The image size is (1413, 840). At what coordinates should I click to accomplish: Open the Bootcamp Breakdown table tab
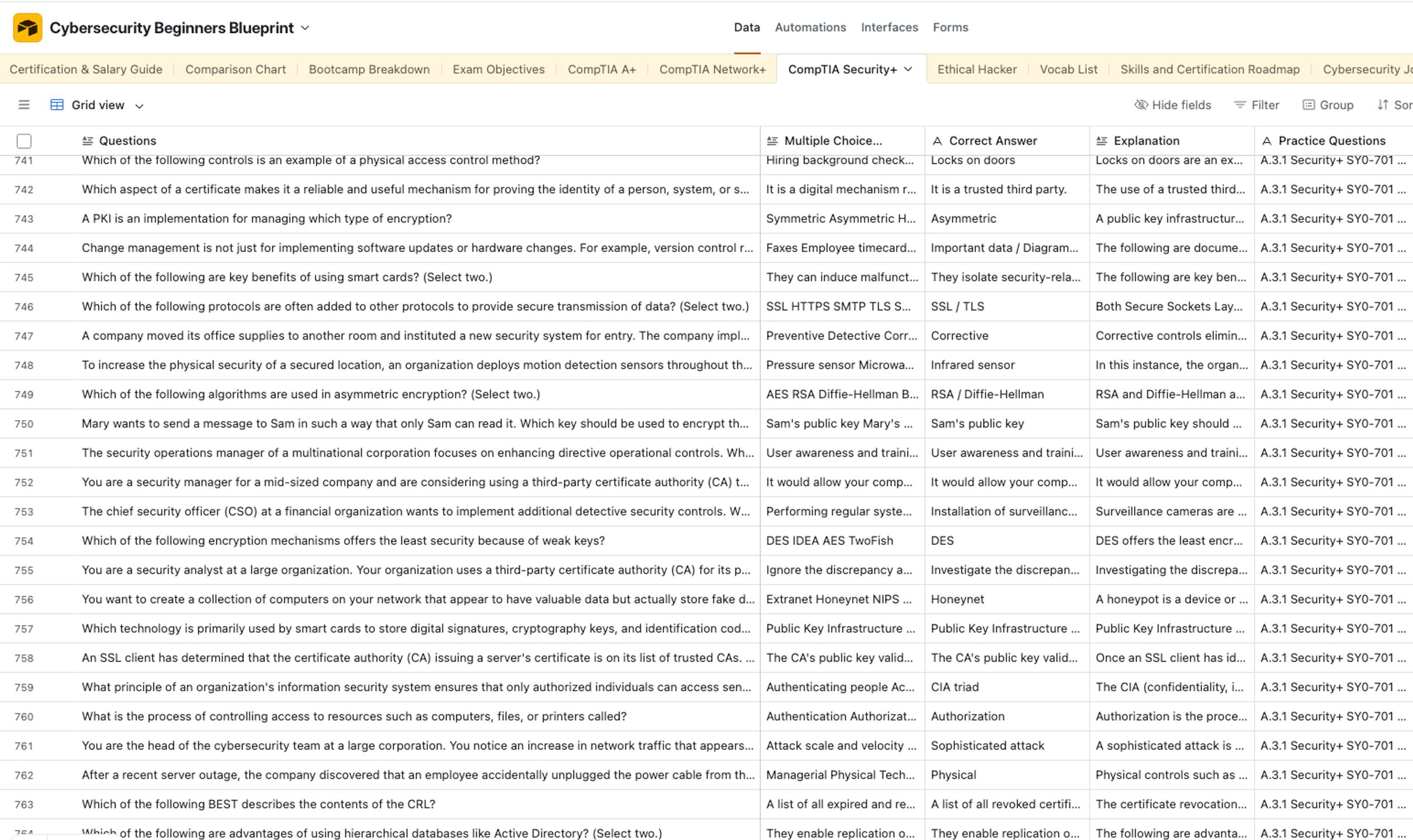[369, 69]
